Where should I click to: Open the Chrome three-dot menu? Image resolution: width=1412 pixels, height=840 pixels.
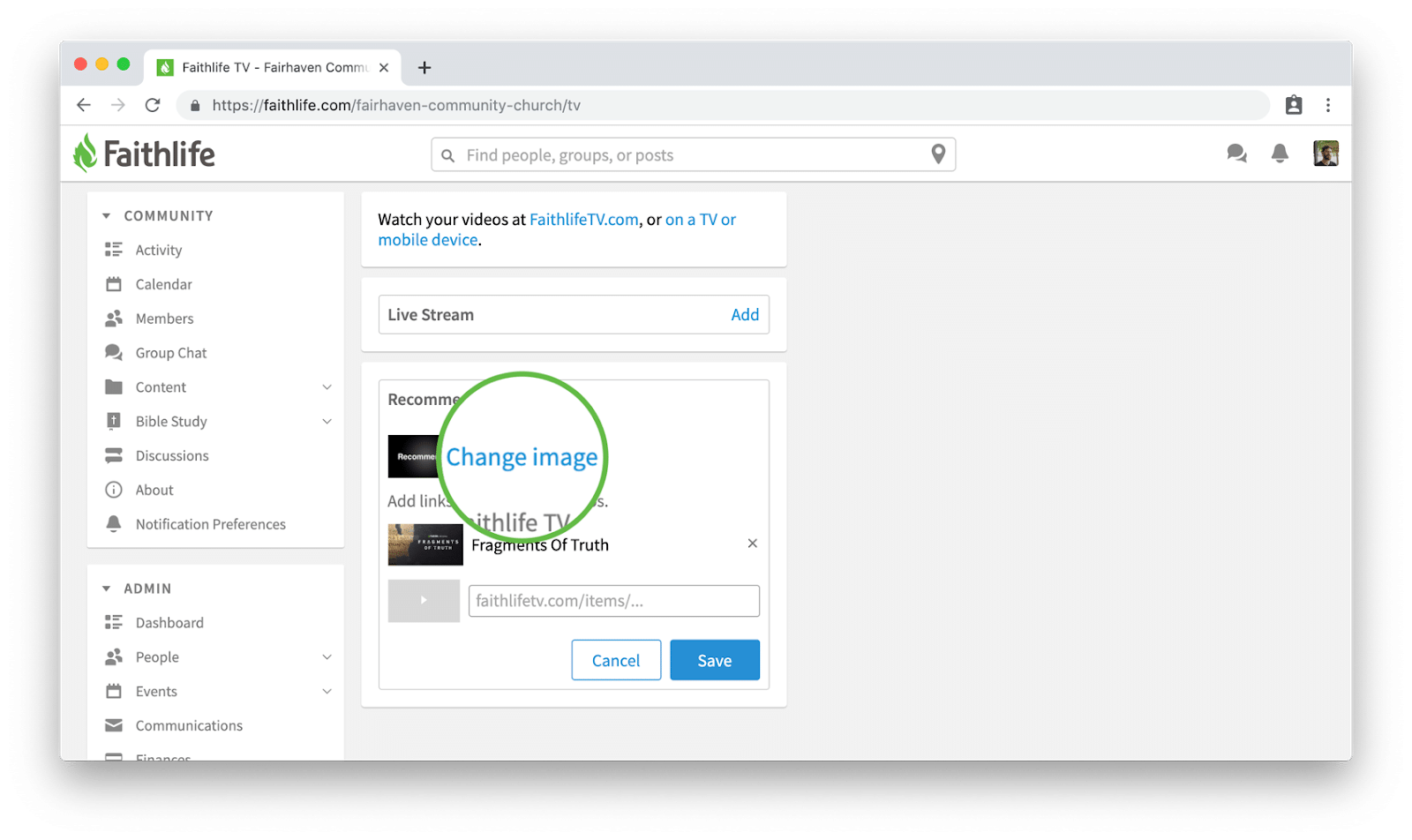pos(1327,105)
